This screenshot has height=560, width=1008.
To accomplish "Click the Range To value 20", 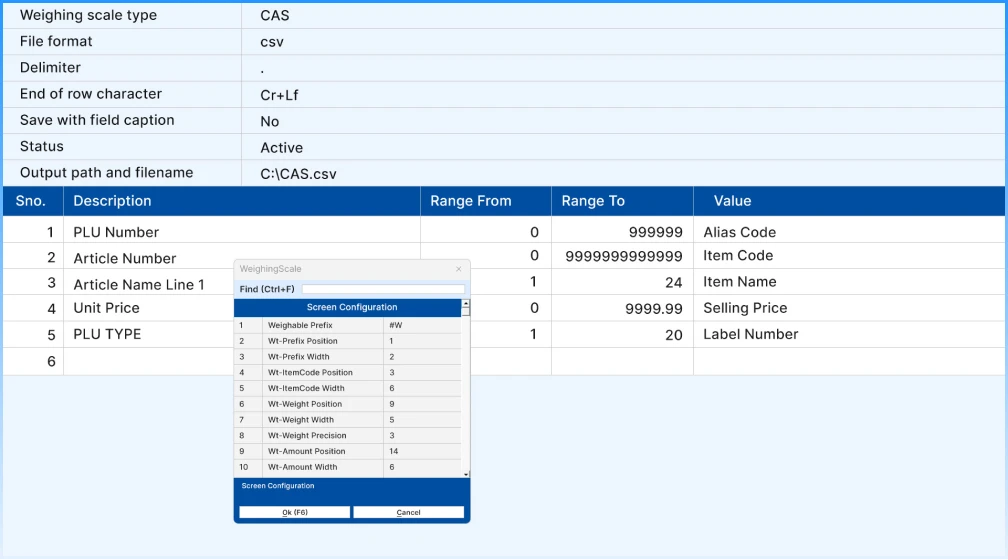I will (x=673, y=335).
